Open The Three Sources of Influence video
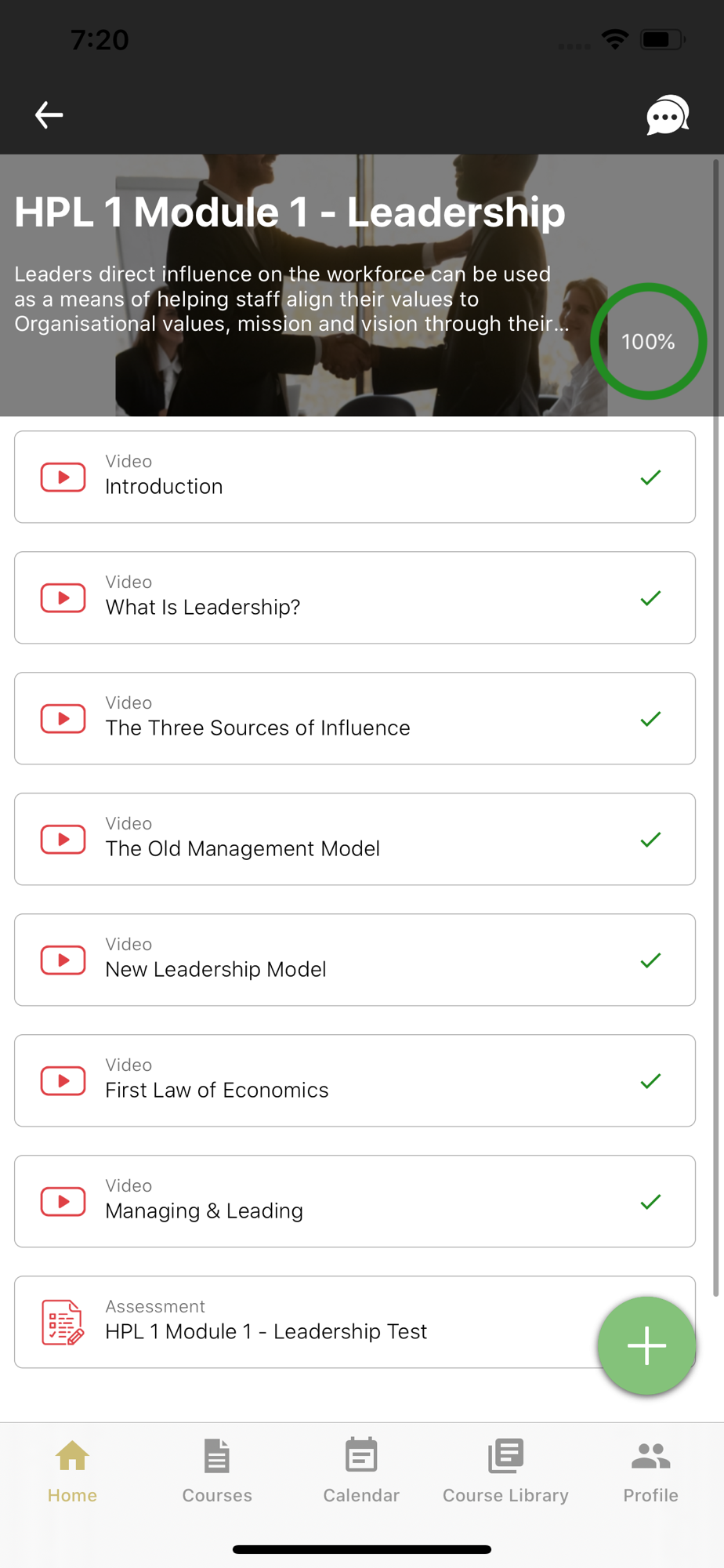The image size is (724, 1568). pos(258,728)
